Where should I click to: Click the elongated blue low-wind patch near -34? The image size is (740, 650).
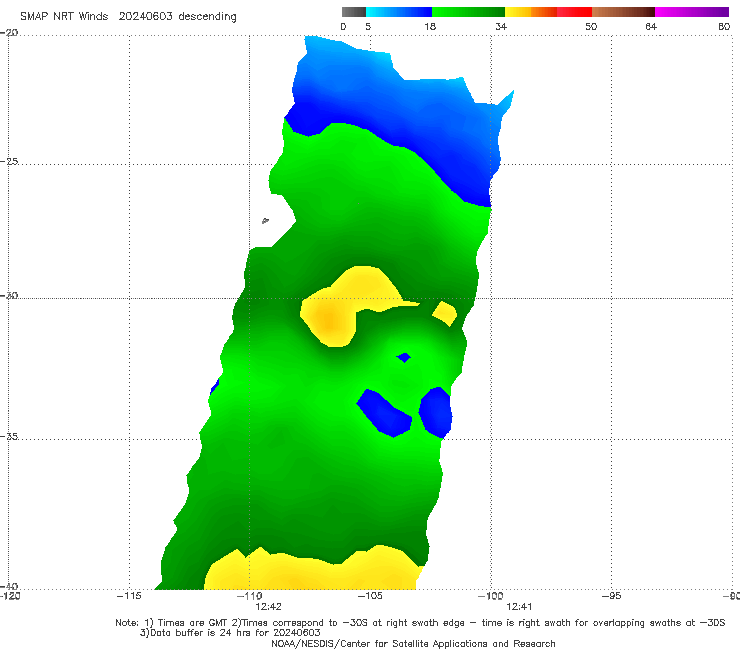(x=385, y=413)
